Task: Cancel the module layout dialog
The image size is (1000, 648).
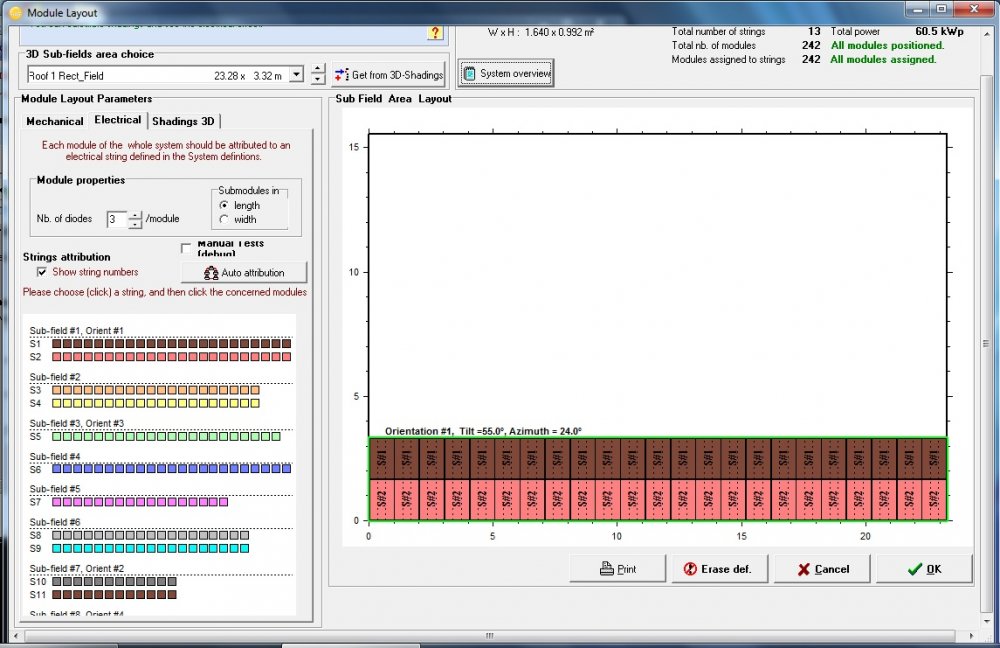Action: (x=822, y=569)
